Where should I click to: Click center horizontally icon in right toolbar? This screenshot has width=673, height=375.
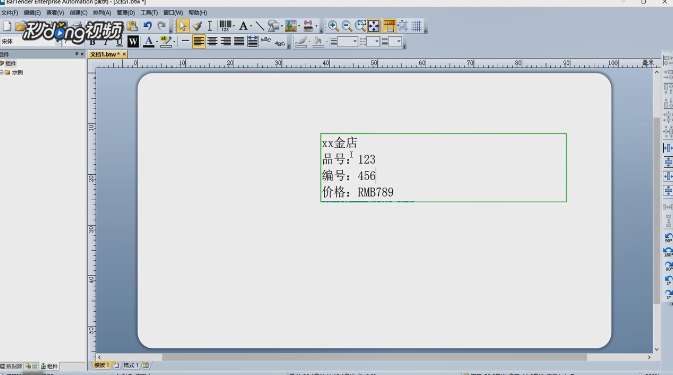coord(668,148)
